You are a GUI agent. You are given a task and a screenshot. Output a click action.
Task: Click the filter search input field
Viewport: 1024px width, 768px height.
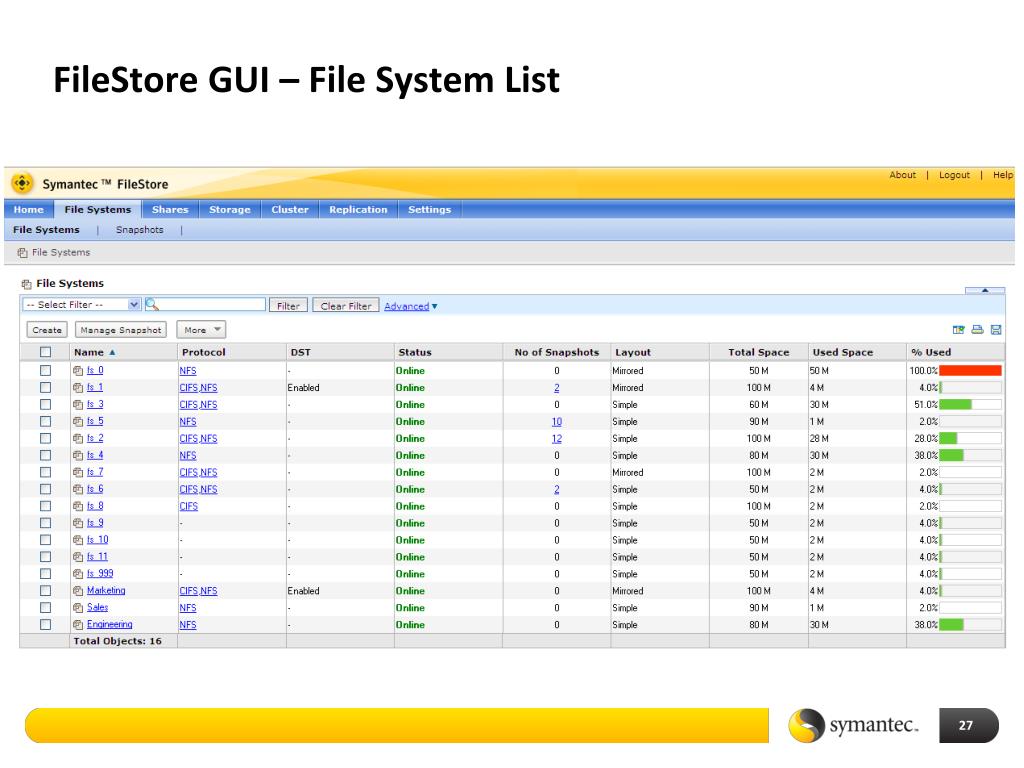(212, 304)
